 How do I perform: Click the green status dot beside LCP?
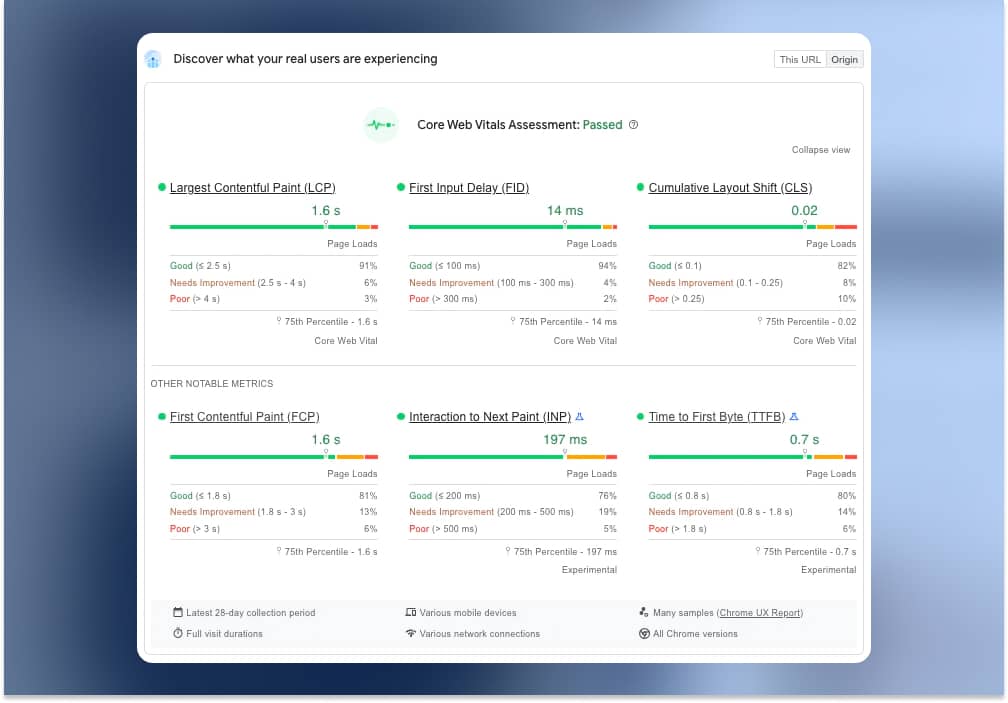point(162,187)
